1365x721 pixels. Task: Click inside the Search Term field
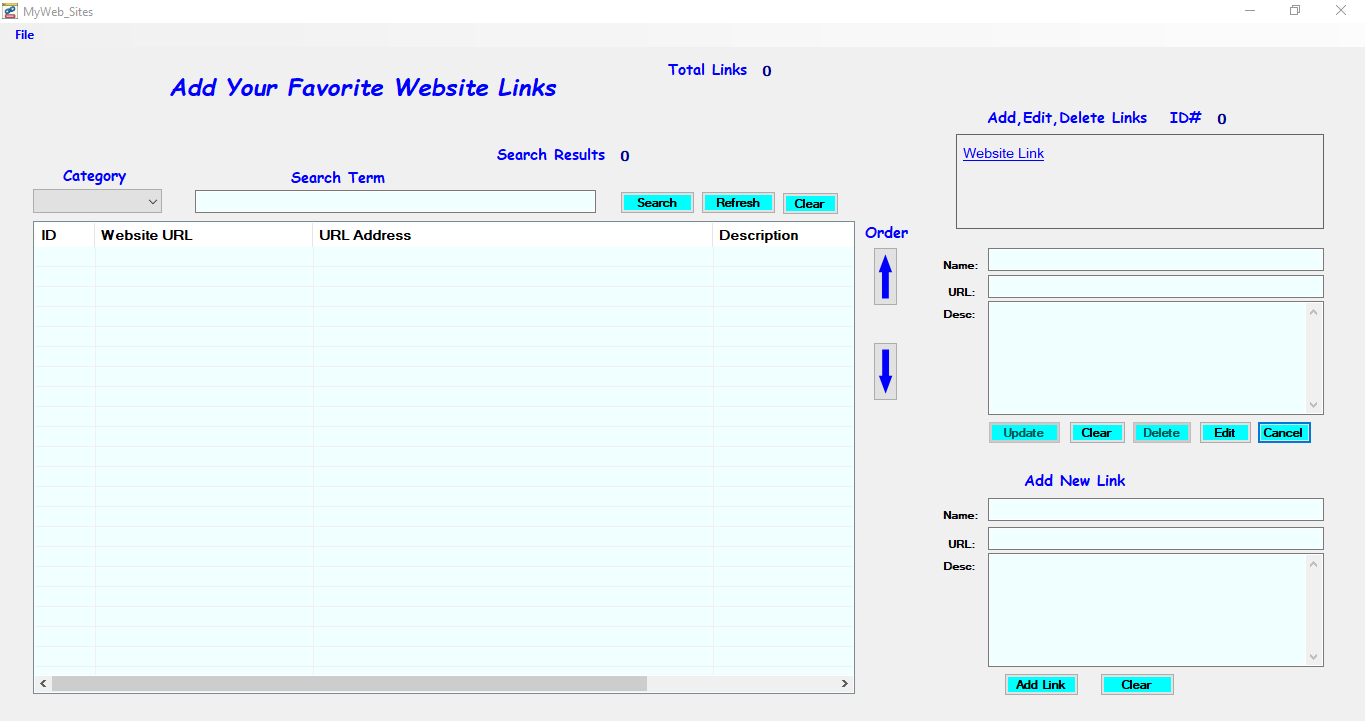395,201
